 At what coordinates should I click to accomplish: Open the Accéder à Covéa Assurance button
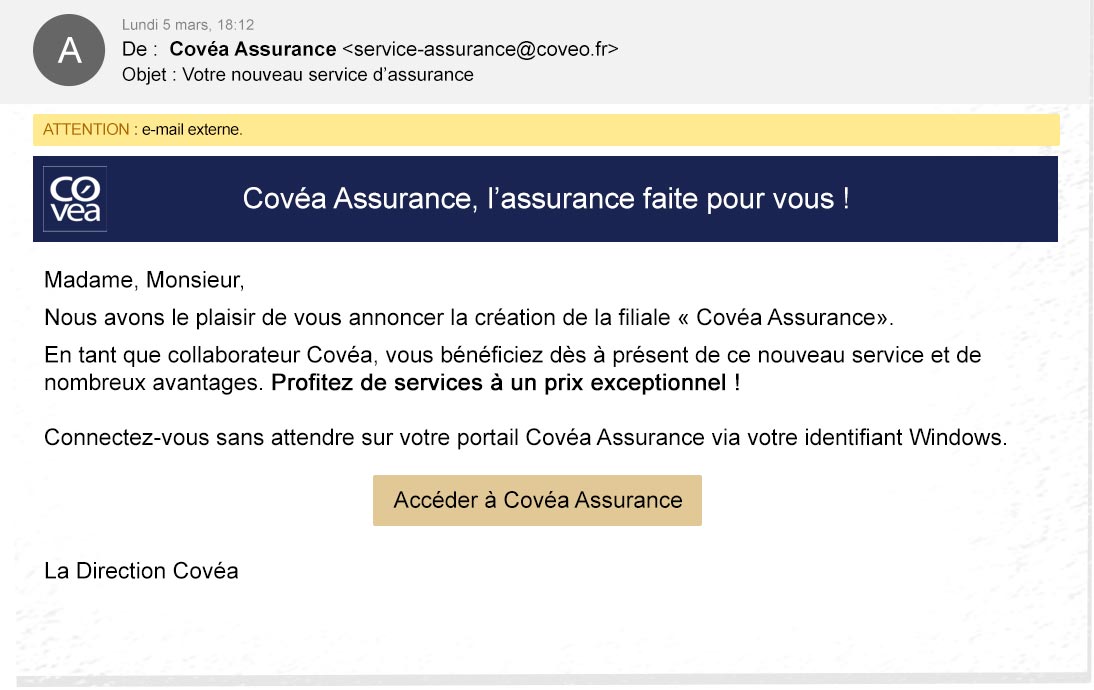pos(537,500)
